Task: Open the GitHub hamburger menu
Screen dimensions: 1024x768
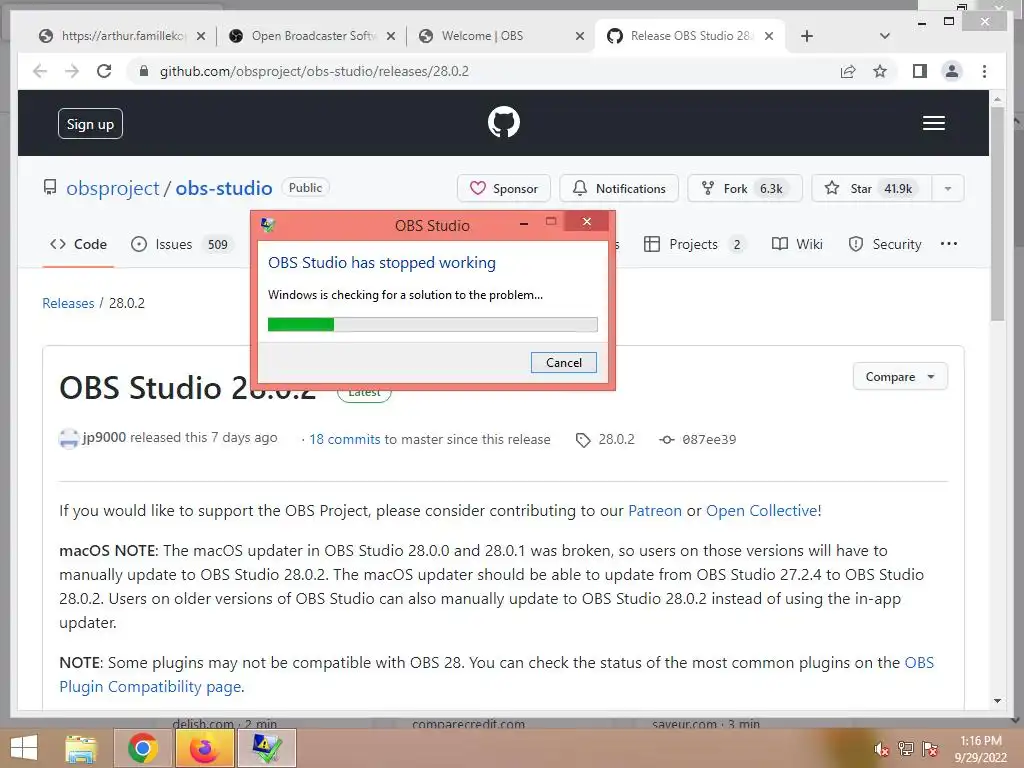Action: (933, 123)
